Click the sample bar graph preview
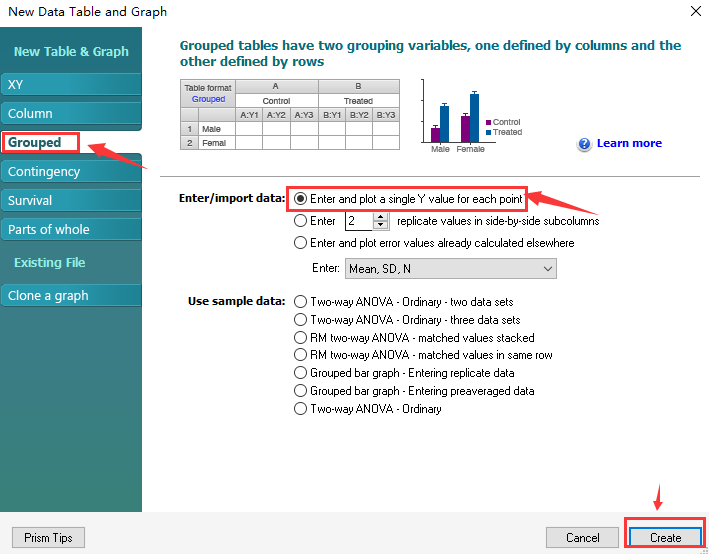This screenshot has width=709, height=554. click(x=471, y=117)
